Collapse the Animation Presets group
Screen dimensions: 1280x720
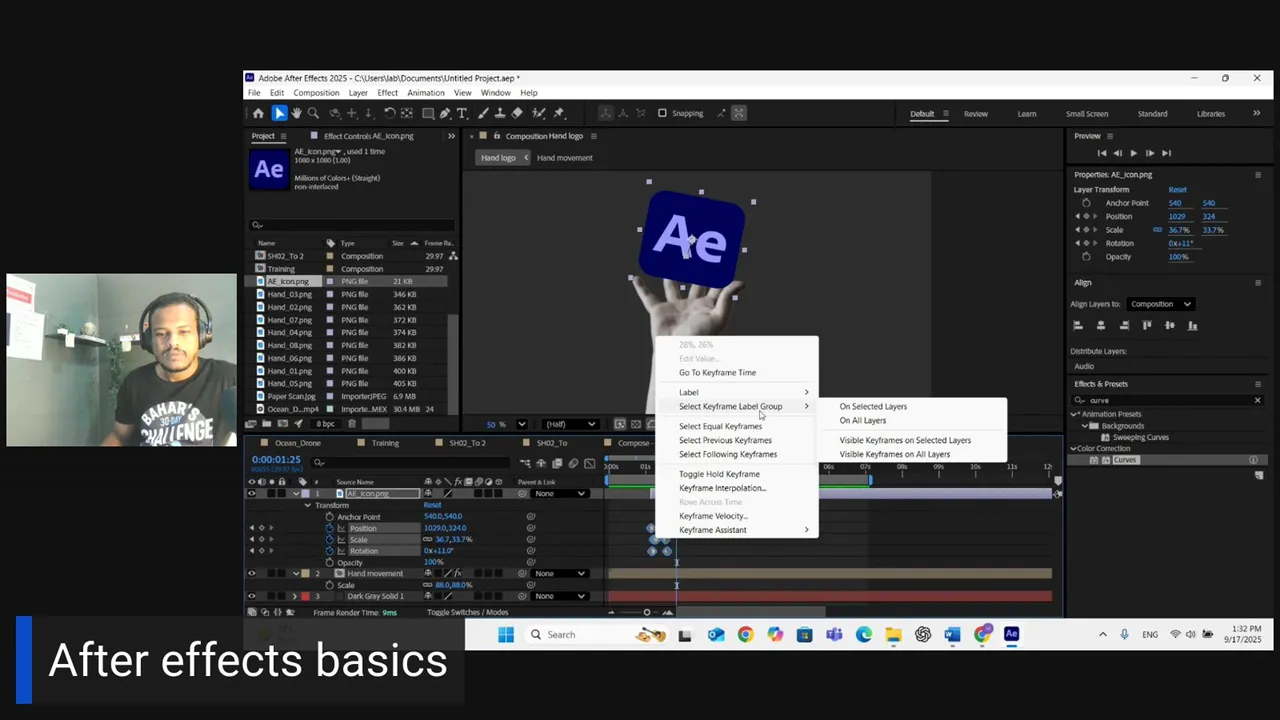click(1075, 414)
